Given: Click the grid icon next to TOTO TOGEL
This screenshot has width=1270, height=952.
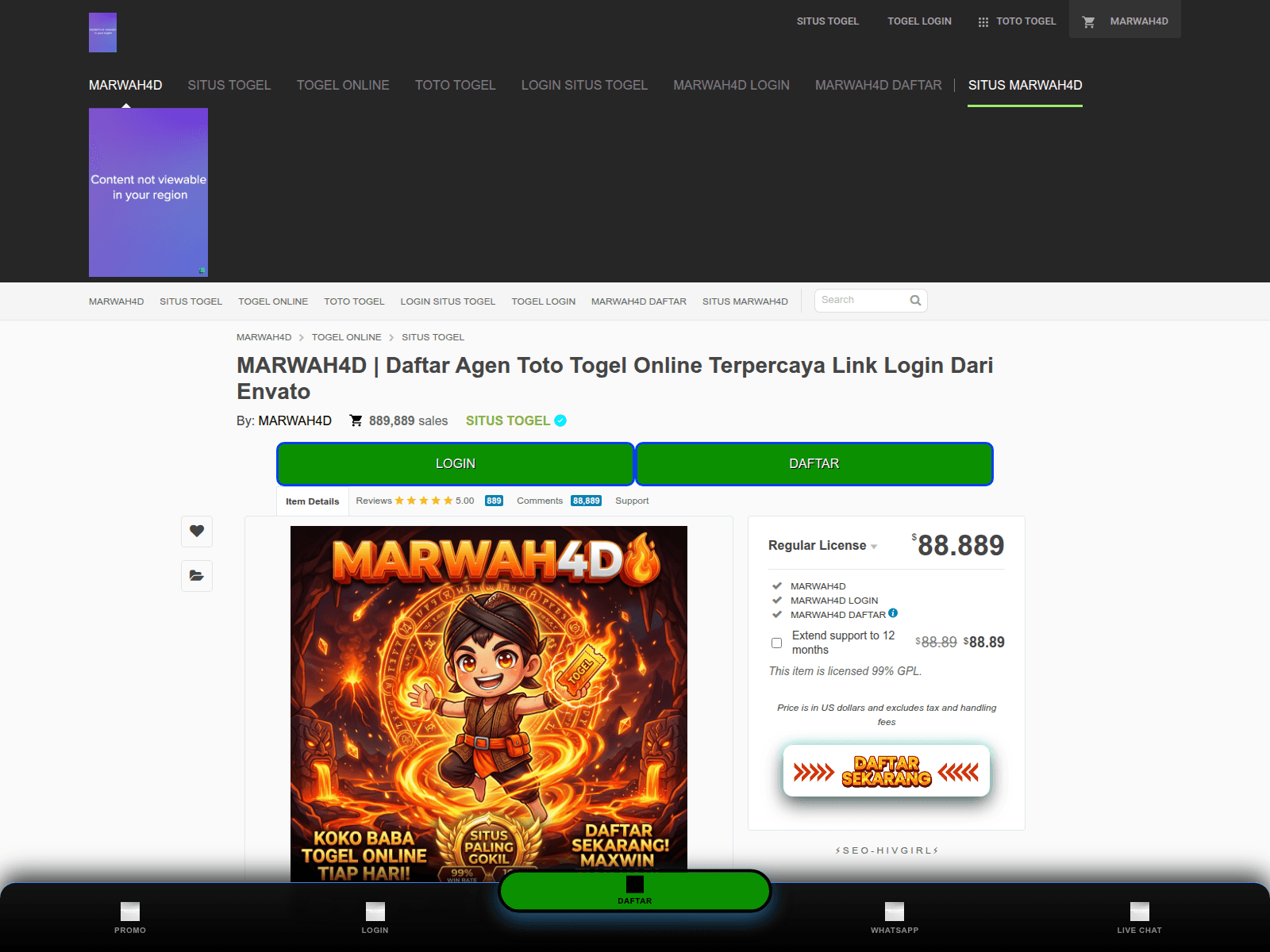Looking at the screenshot, I should tap(983, 22).
